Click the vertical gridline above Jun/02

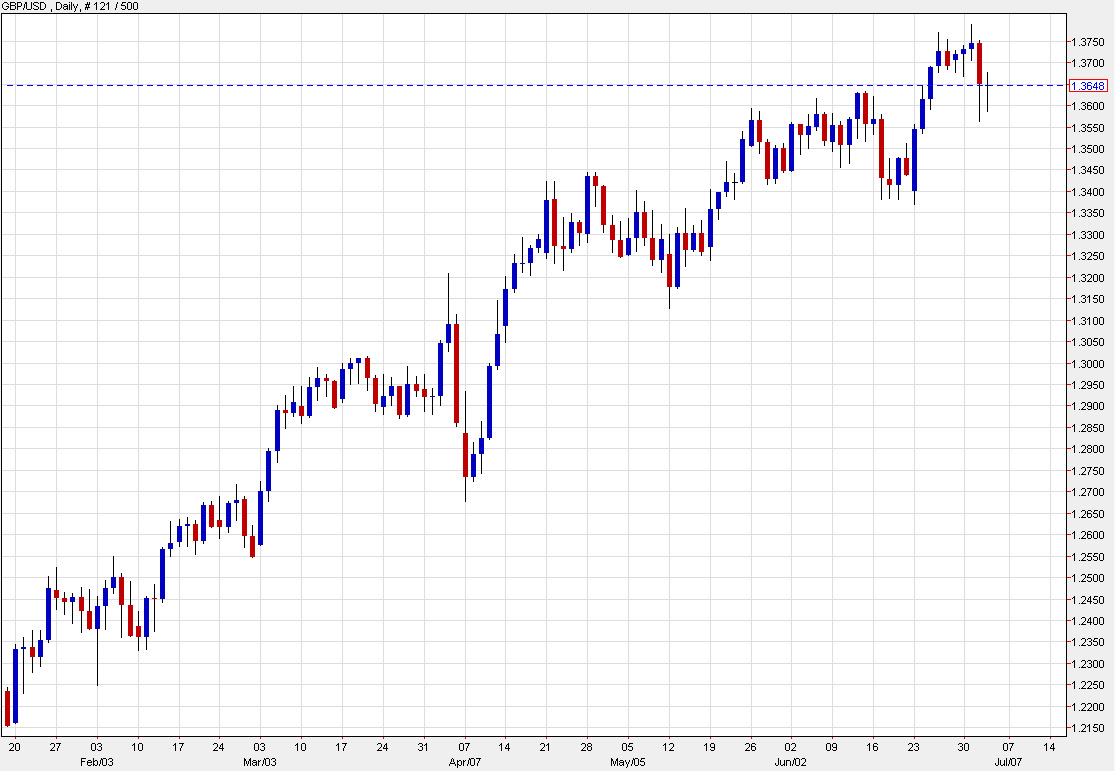click(x=790, y=400)
